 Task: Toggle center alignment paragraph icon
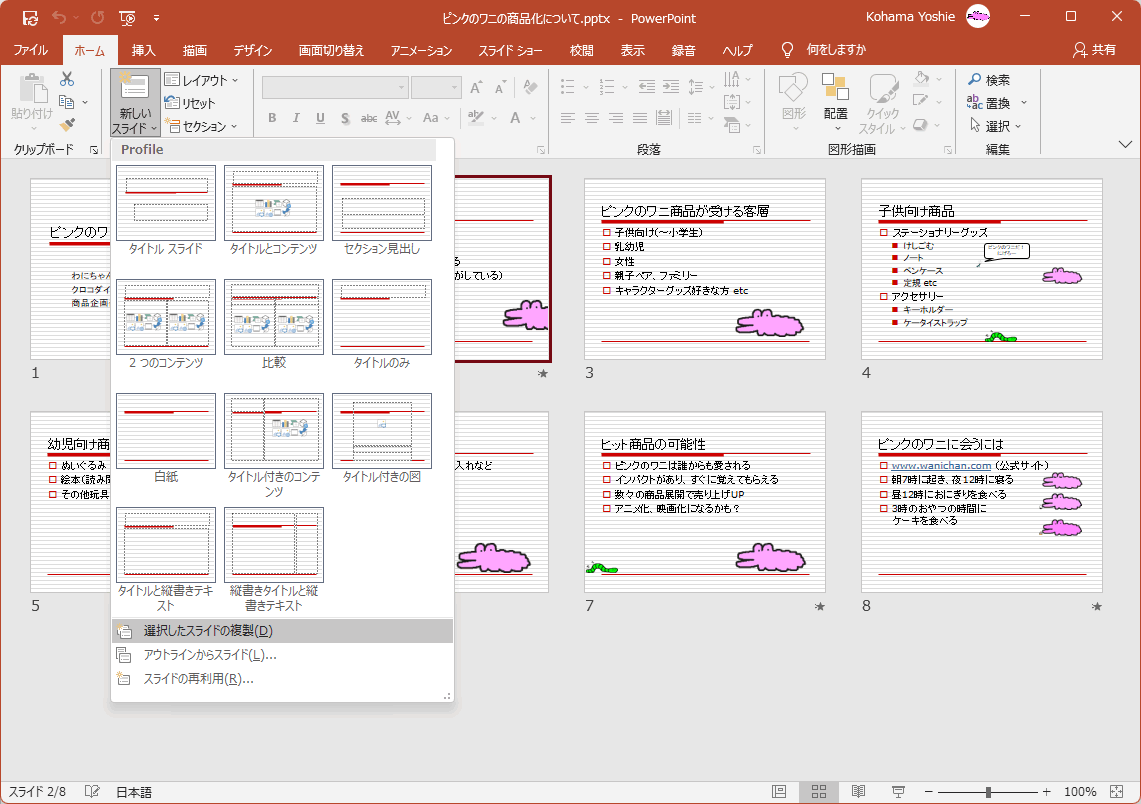pyautogui.click(x=592, y=118)
